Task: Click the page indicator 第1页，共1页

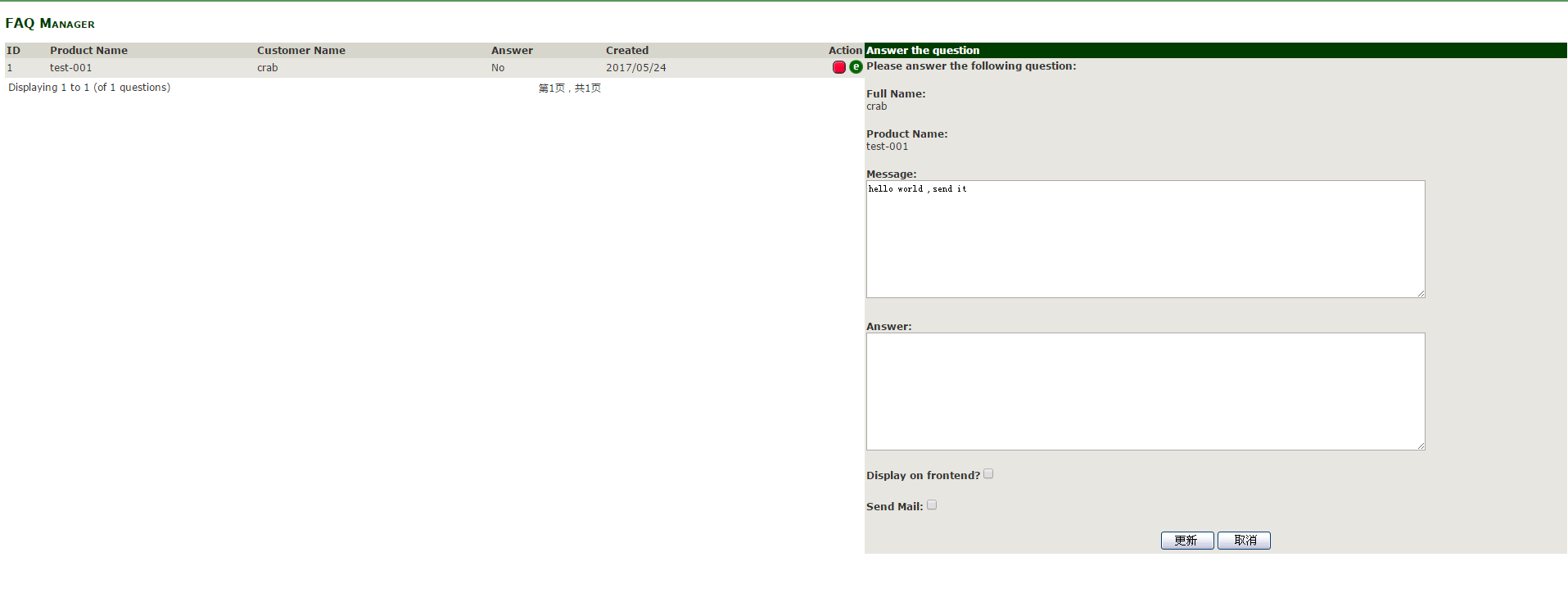Action: (x=569, y=88)
